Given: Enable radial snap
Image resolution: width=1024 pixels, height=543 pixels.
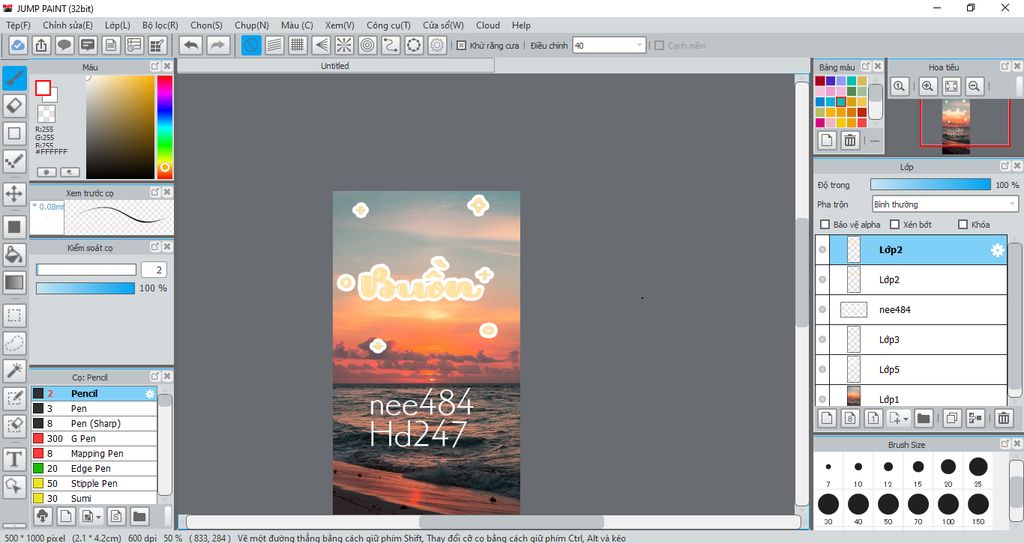Looking at the screenshot, I should 344,45.
